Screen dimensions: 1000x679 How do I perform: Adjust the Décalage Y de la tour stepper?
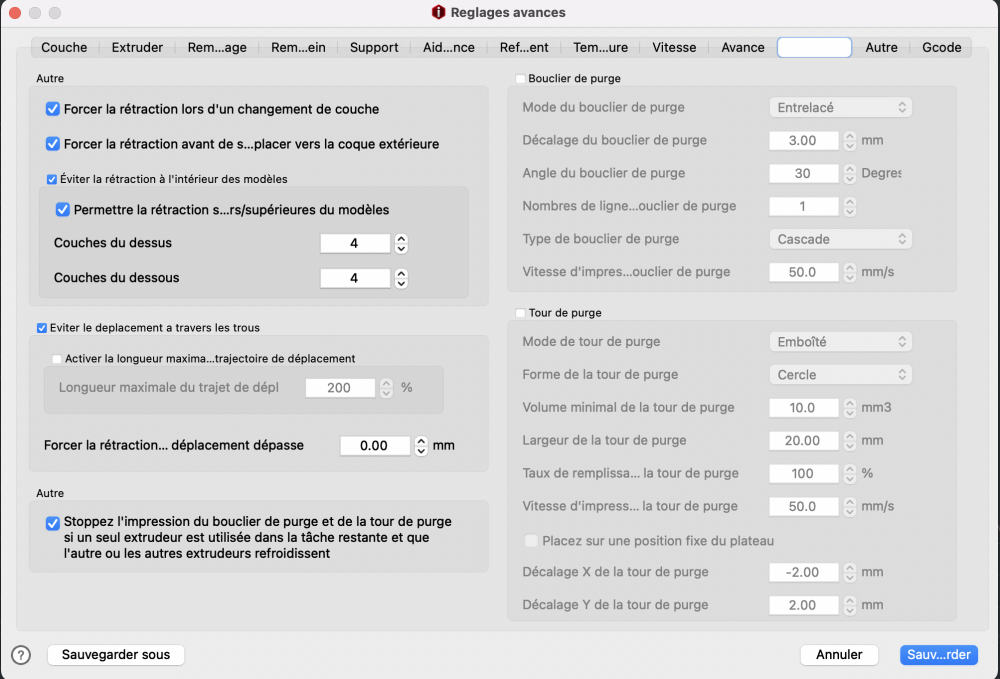849,605
